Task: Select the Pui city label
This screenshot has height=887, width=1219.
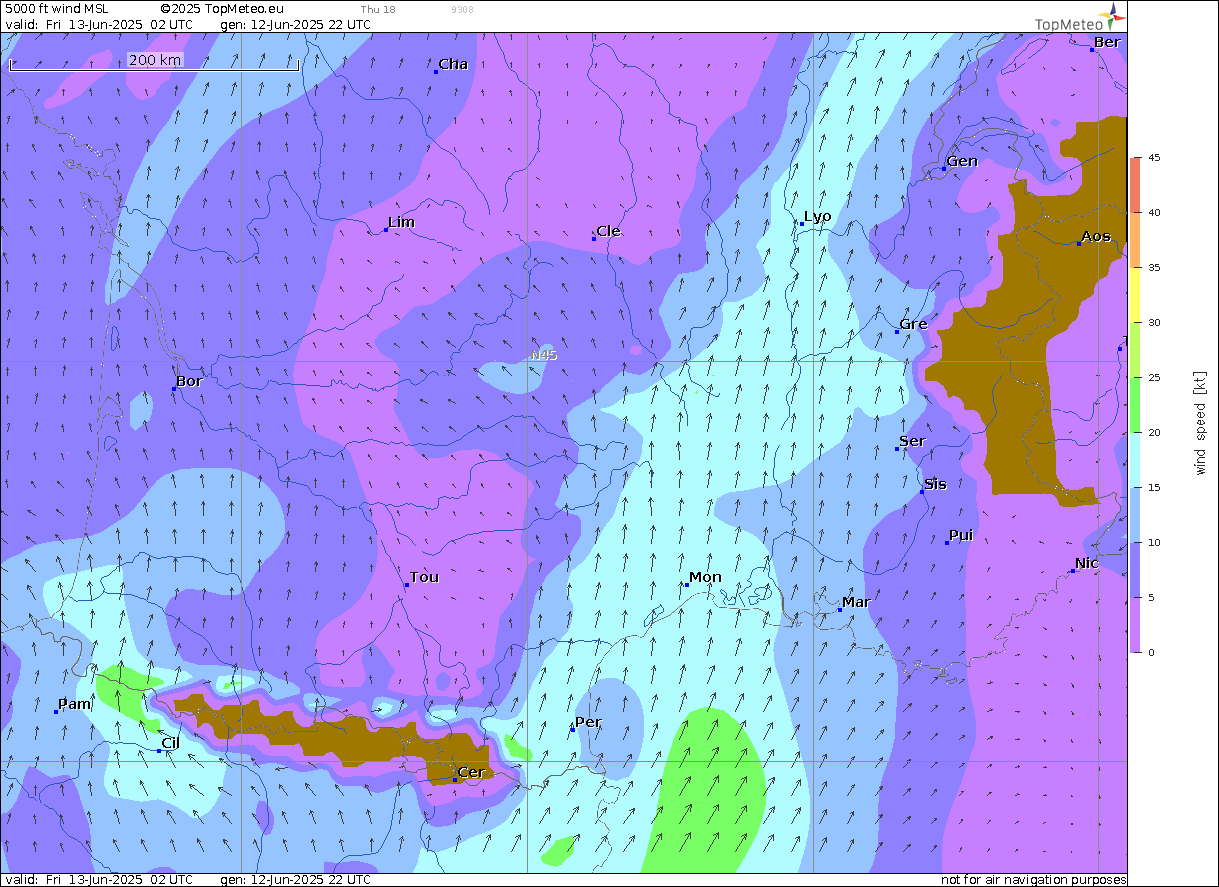Action: point(961,535)
